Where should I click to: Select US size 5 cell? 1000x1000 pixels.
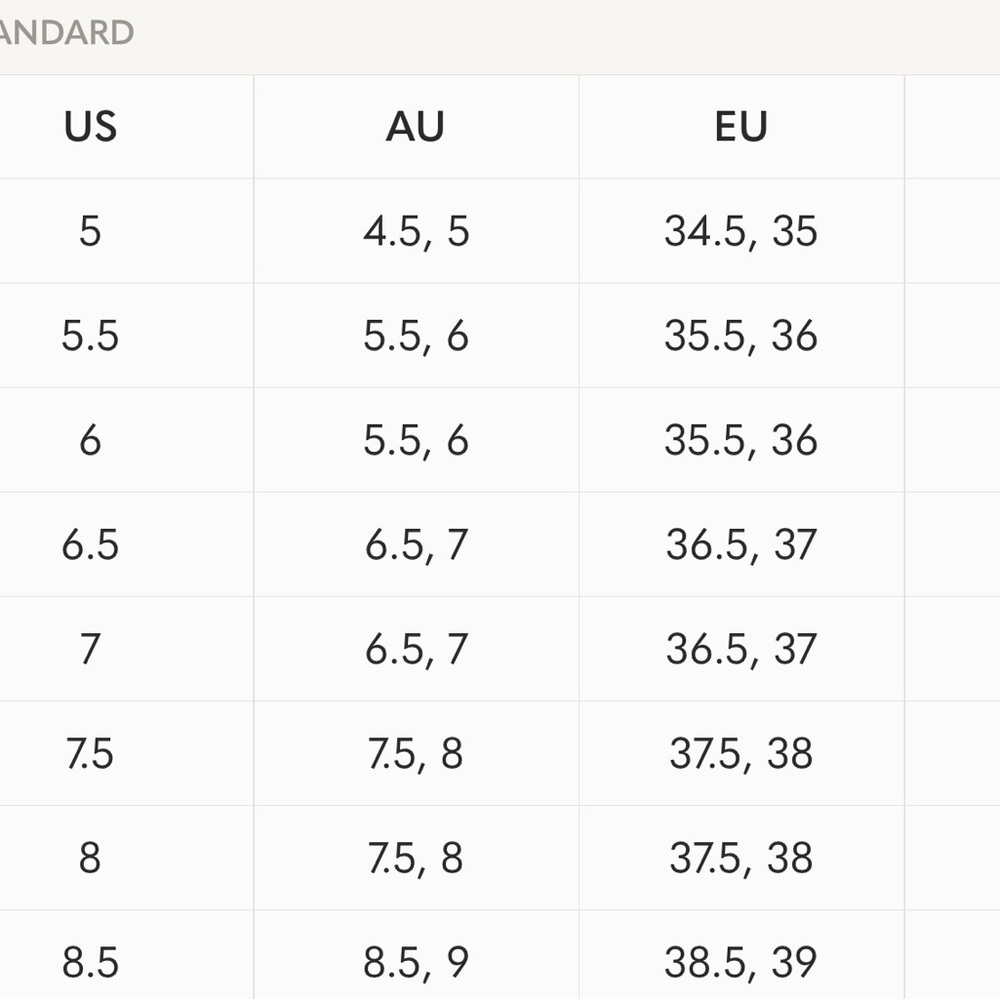tap(90, 231)
